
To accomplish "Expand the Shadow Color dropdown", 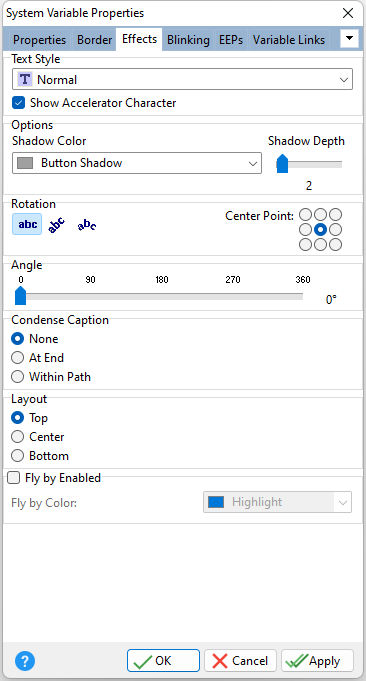I will 137,163.
